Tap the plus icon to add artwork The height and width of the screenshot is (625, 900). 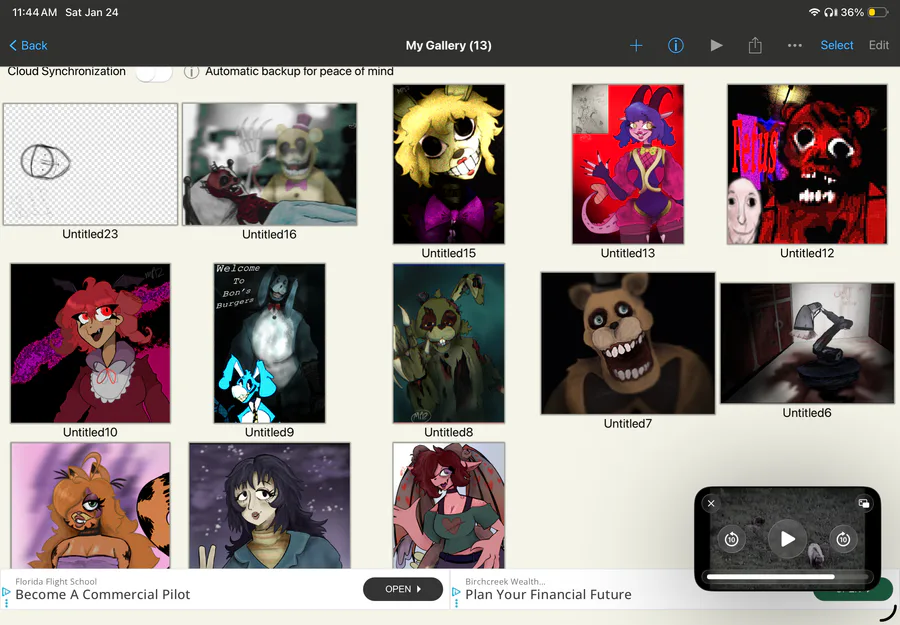click(x=636, y=45)
